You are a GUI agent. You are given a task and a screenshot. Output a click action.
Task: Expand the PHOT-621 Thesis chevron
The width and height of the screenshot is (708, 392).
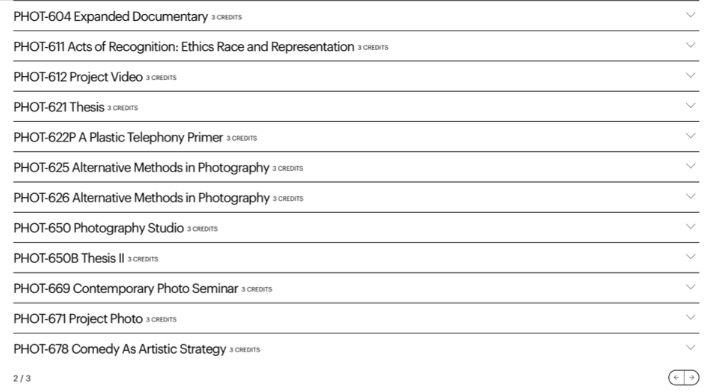pyautogui.click(x=690, y=106)
